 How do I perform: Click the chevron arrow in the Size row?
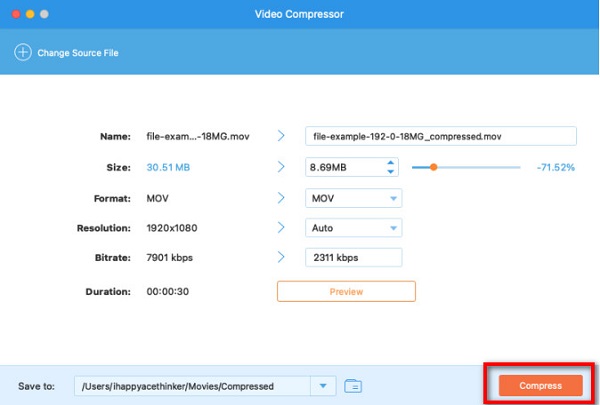(x=281, y=167)
